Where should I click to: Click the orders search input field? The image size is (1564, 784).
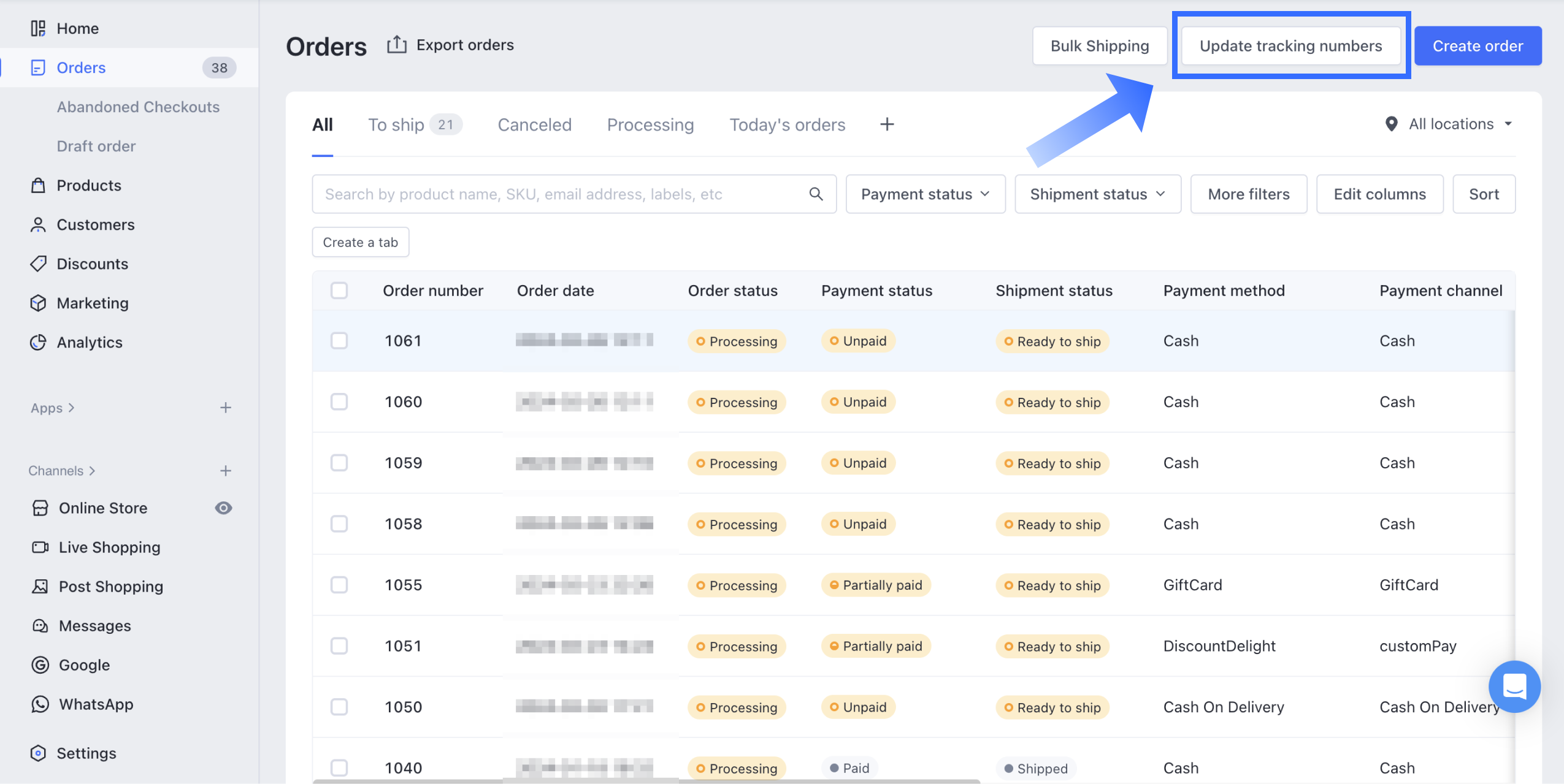click(561, 194)
